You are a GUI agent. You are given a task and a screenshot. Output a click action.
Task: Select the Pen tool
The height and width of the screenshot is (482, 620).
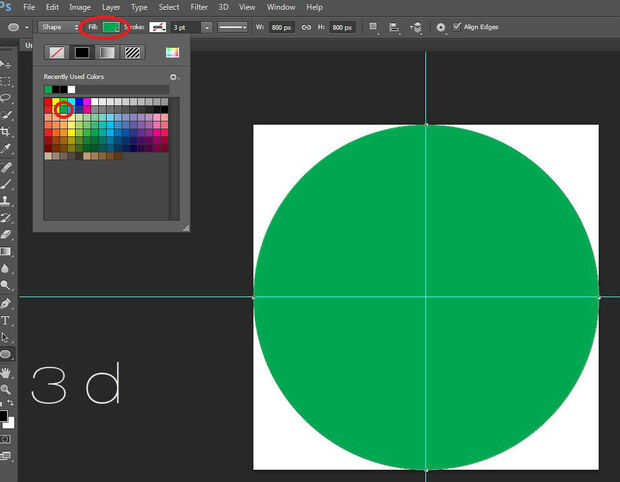click(x=6, y=303)
